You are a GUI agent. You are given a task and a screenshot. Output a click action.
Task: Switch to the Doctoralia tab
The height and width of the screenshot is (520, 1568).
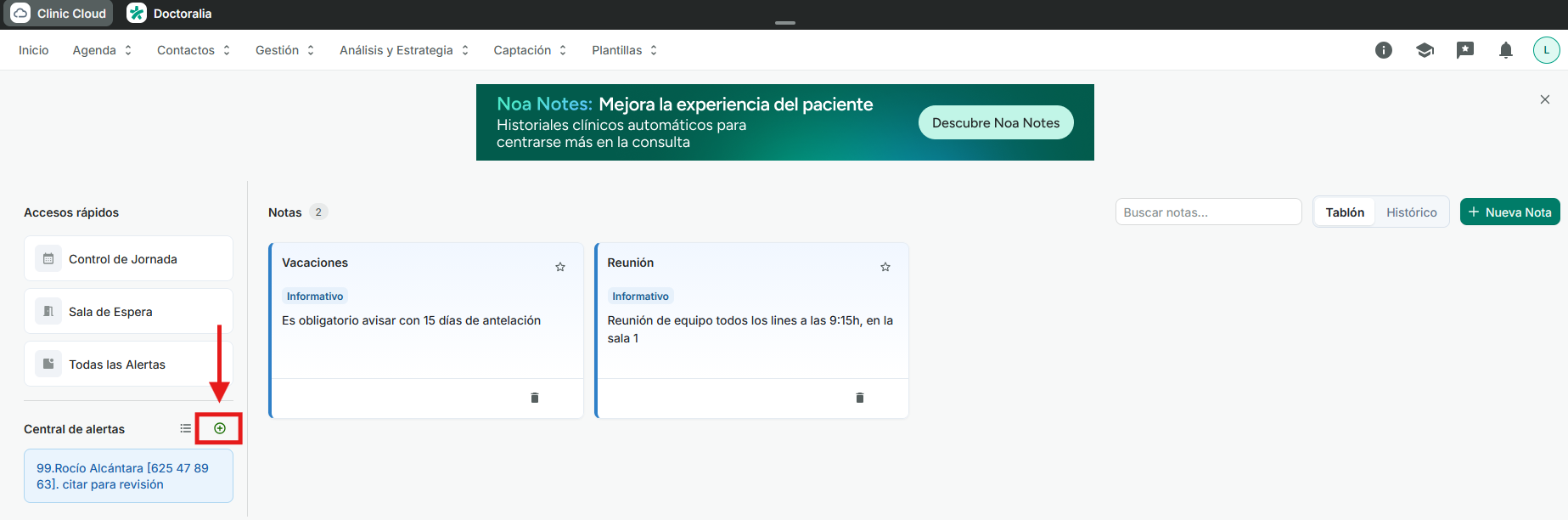pos(170,14)
